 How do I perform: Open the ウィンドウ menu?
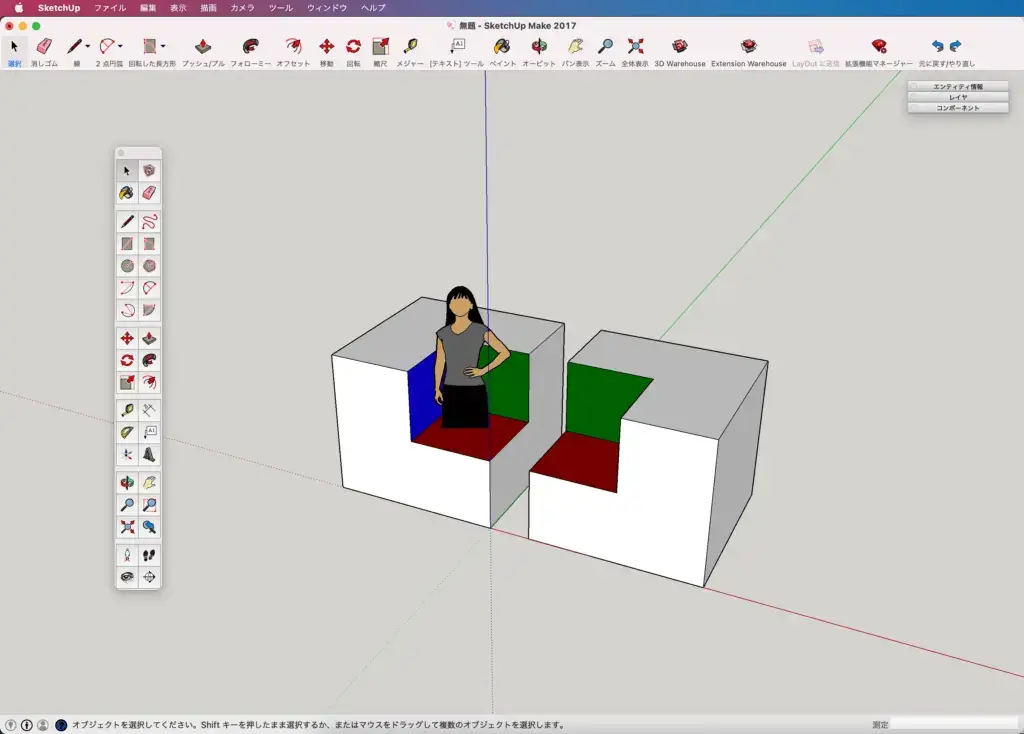[x=327, y=8]
